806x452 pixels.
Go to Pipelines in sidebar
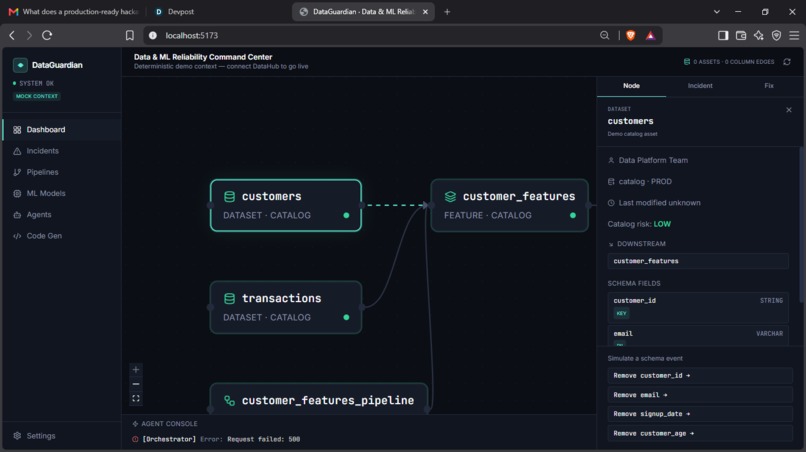[x=62, y=172]
